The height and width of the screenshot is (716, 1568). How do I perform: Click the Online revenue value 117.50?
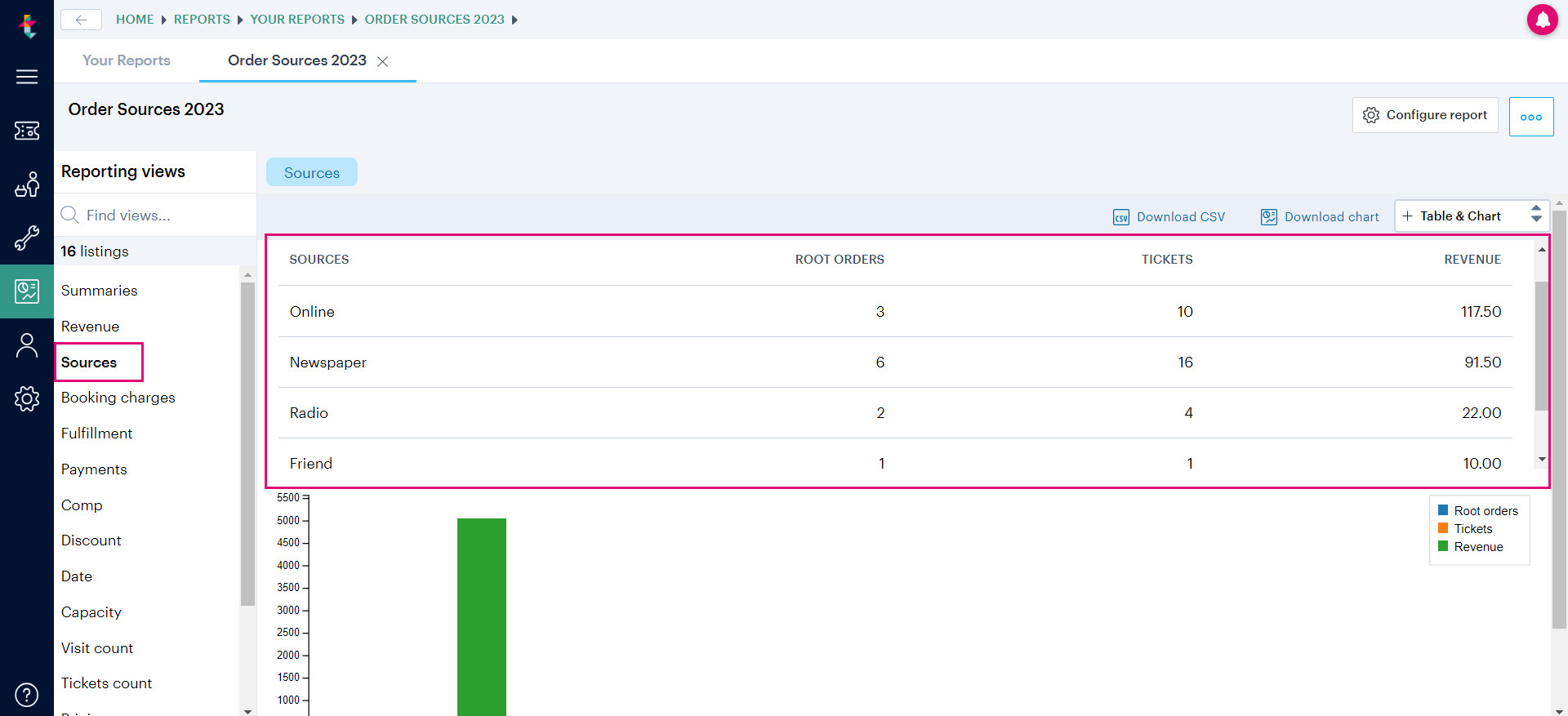(1481, 311)
